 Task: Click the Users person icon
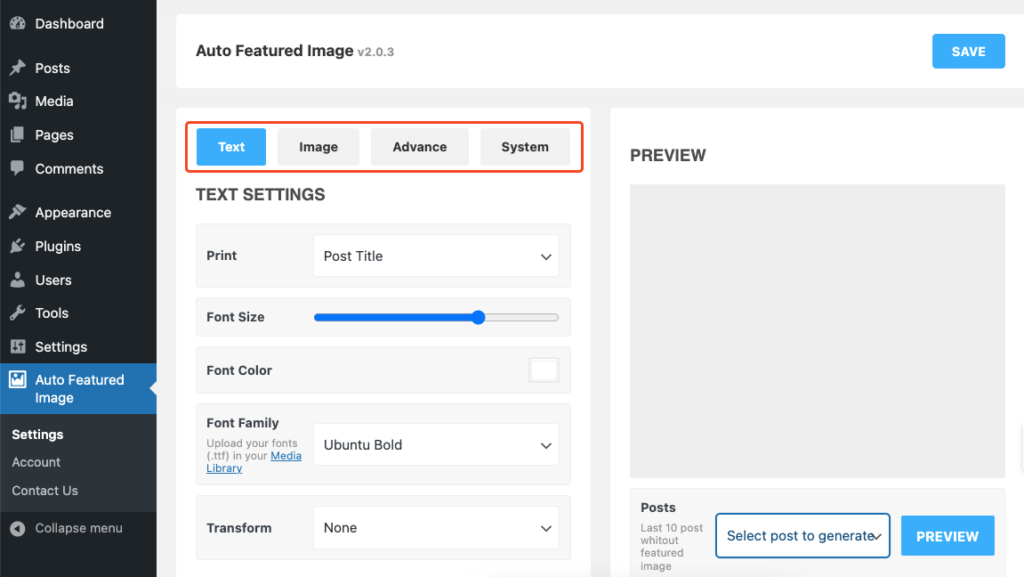click(18, 280)
